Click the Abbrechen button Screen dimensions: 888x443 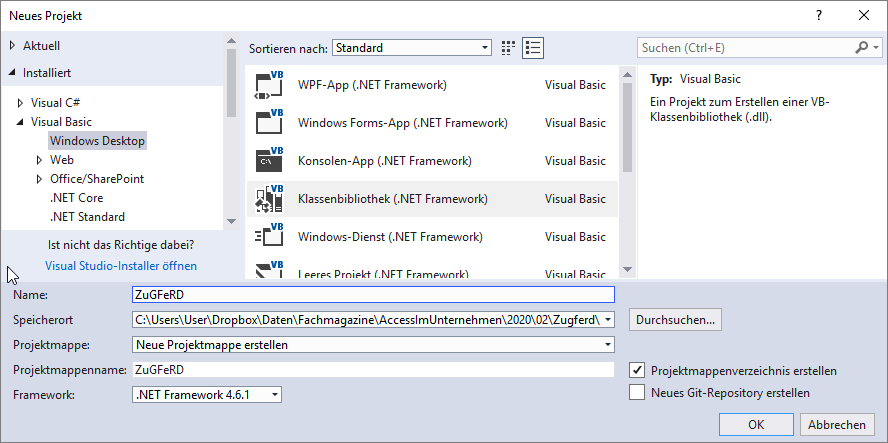pyautogui.click(x=837, y=425)
